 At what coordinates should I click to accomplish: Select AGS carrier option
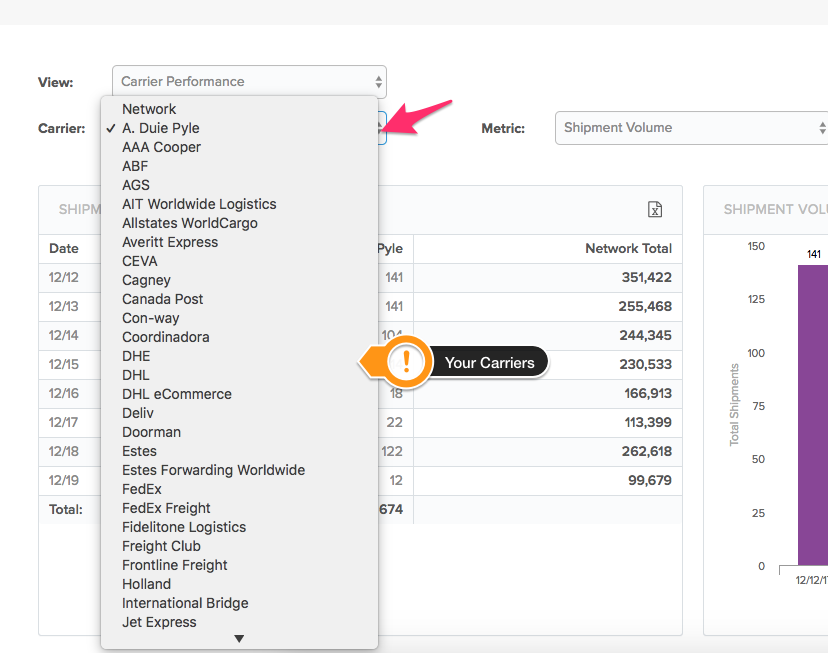[x=239, y=185]
